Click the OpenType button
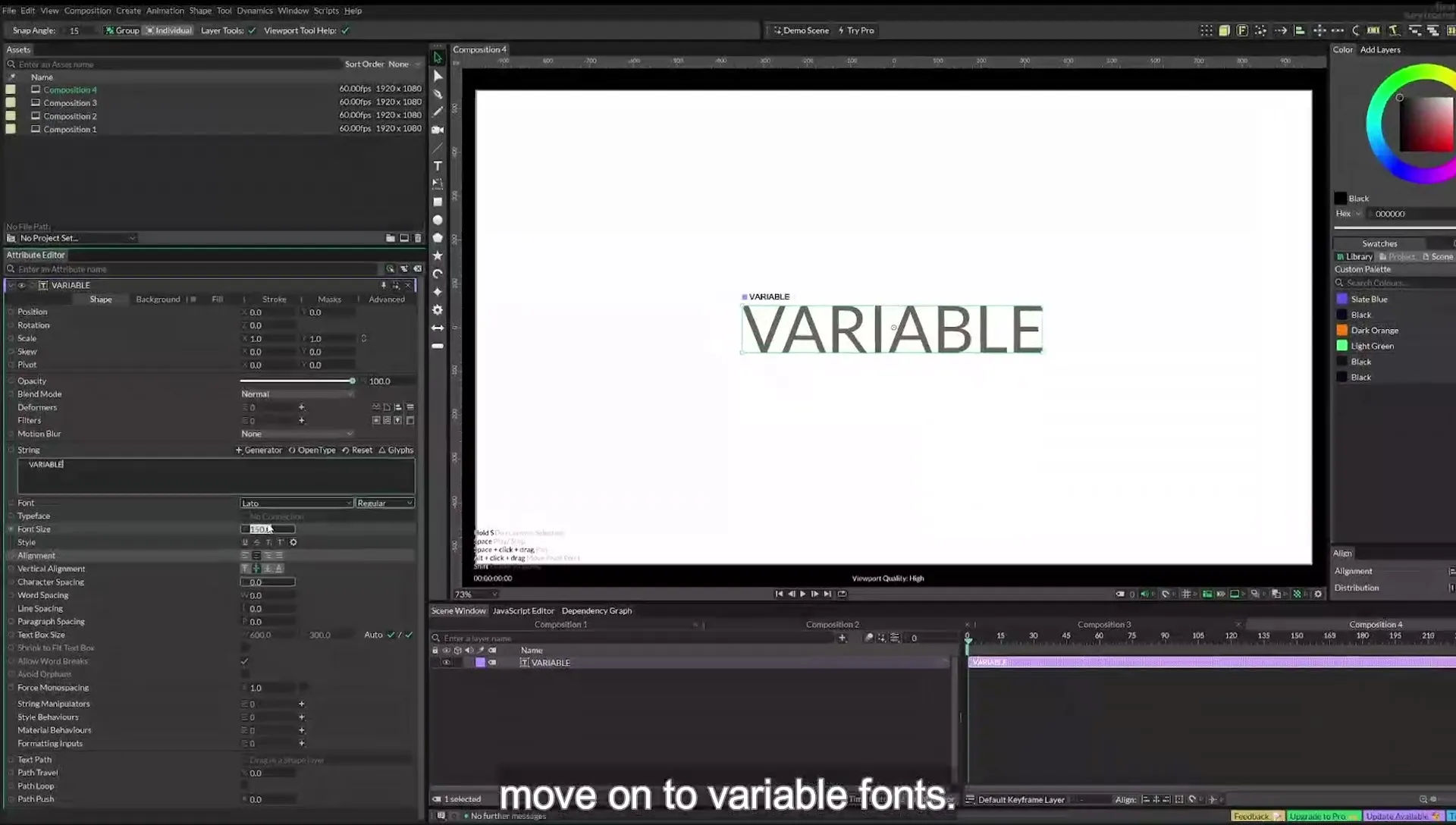The image size is (1456, 825). tap(312, 450)
